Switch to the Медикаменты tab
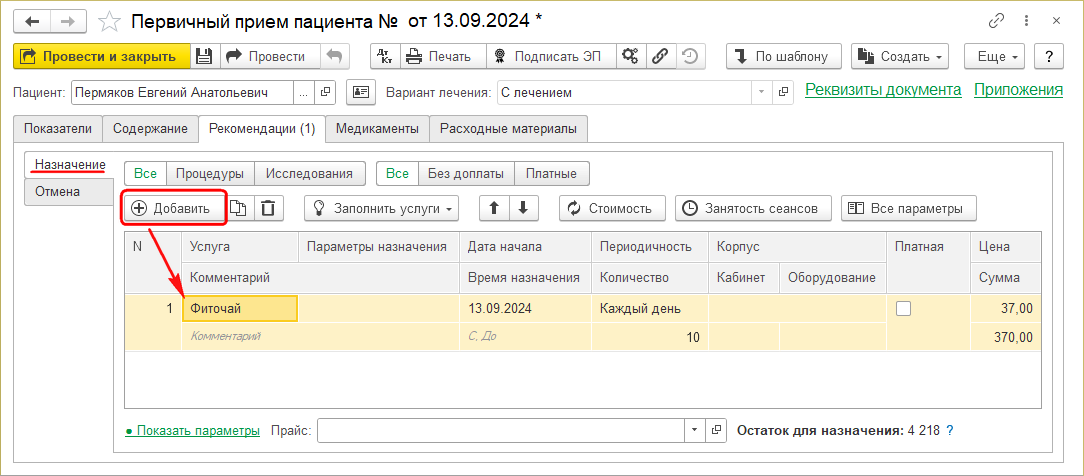Viewport: 1084px width, 476px height. coord(378,128)
